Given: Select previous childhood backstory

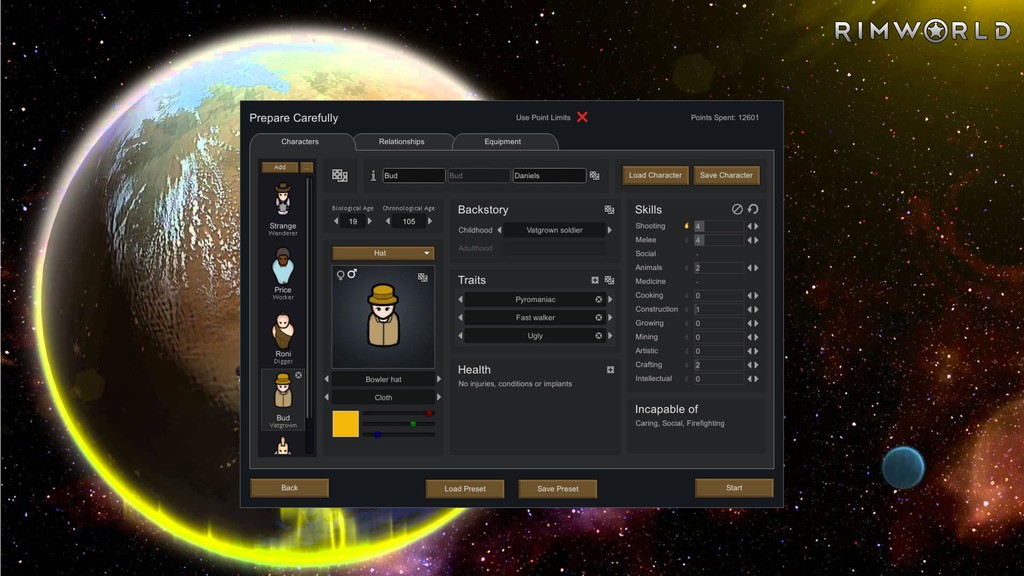Looking at the screenshot, I should point(500,230).
